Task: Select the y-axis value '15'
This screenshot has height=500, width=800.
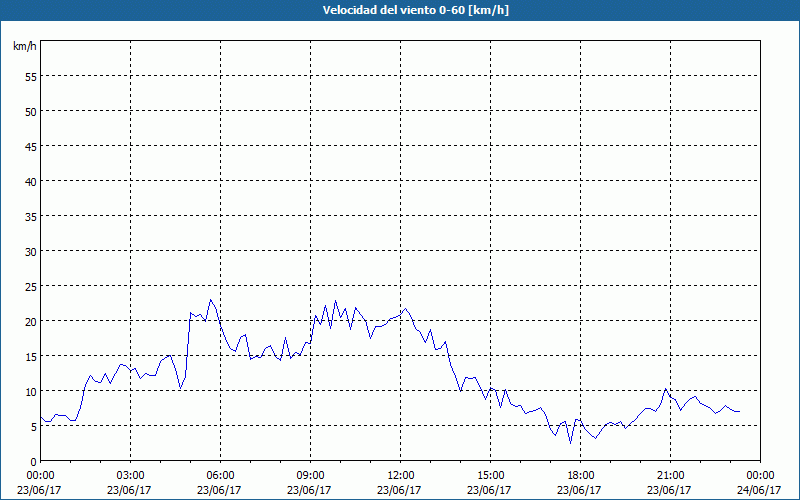Action: (31, 358)
